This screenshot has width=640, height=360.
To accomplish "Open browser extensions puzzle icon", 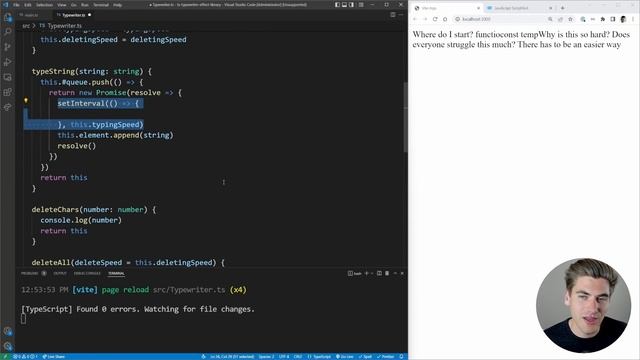I will click(602, 19).
